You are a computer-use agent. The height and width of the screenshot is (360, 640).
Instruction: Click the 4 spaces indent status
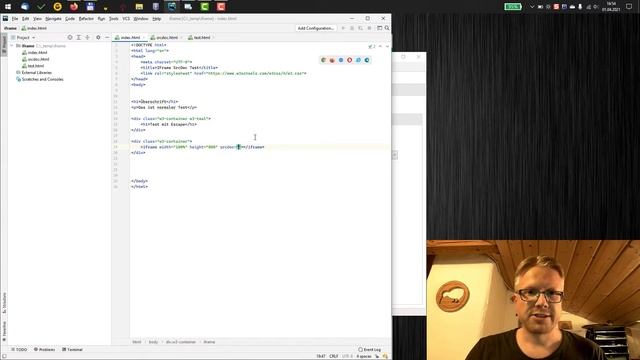pyautogui.click(x=364, y=356)
